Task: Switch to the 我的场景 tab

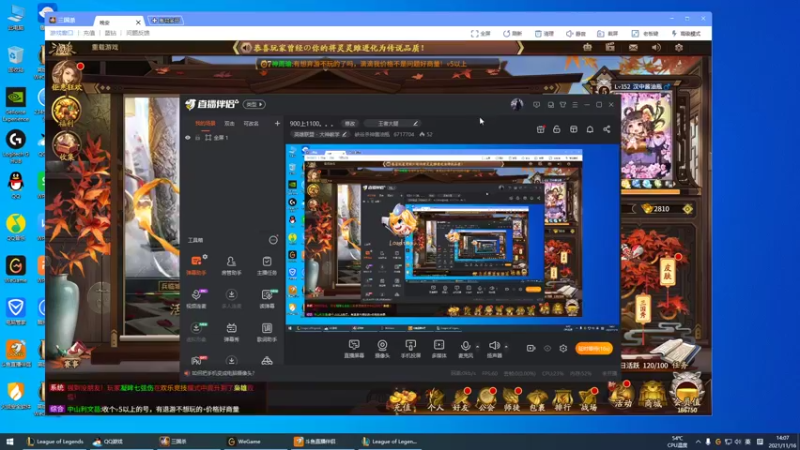Action: coord(205,123)
